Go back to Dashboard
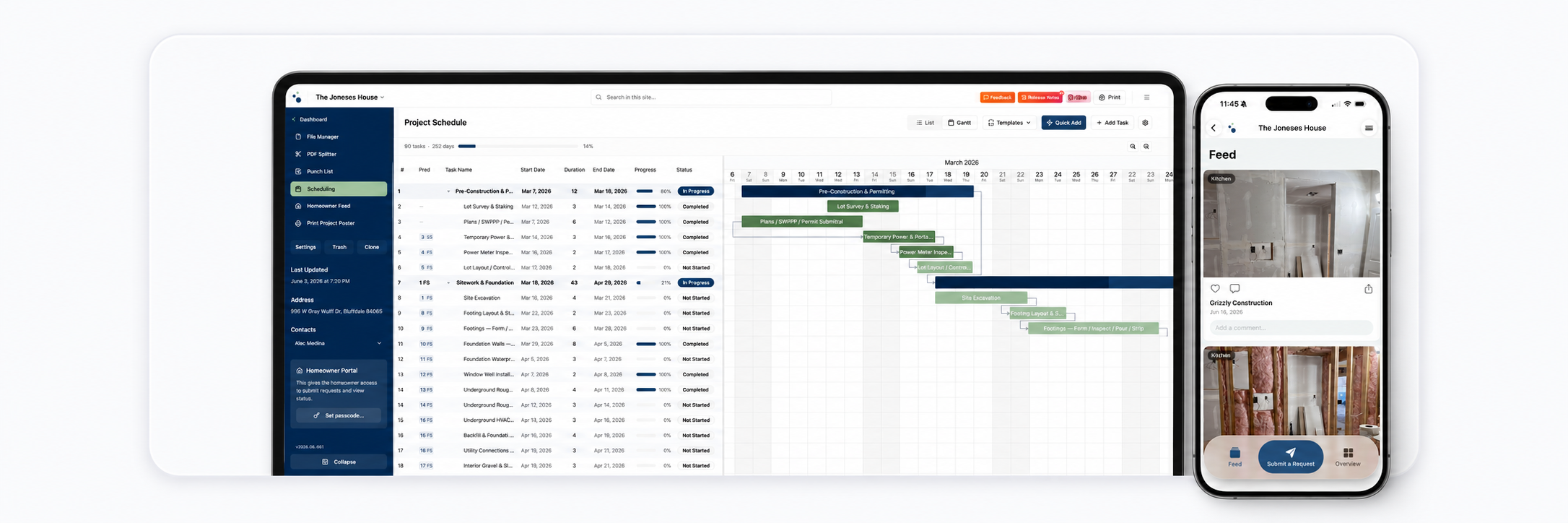This screenshot has height=523, width=1568. [x=310, y=119]
